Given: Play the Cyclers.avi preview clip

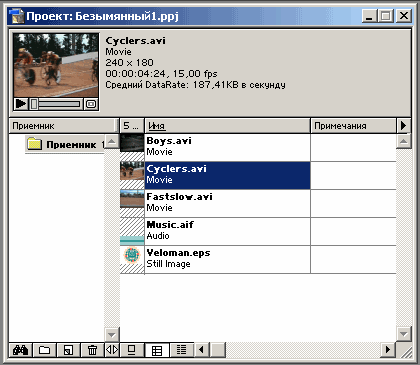Looking at the screenshot, I should pos(21,104).
